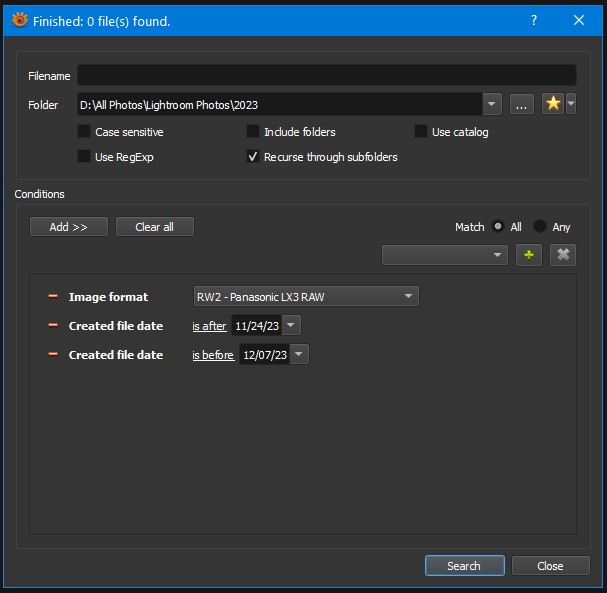Click the 'is before' operator link

[213, 355]
